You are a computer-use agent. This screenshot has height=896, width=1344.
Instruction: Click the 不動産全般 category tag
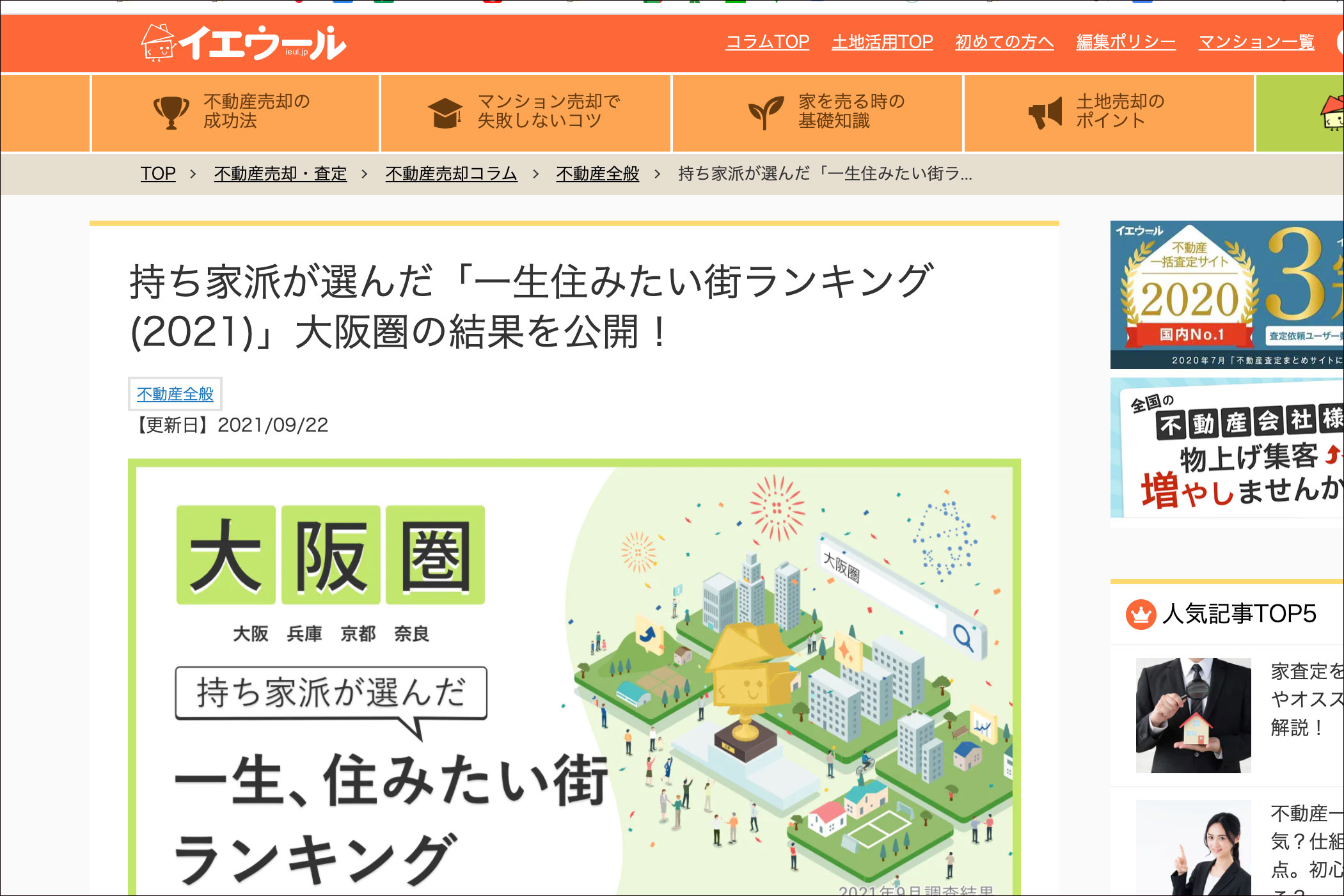pyautogui.click(x=175, y=394)
